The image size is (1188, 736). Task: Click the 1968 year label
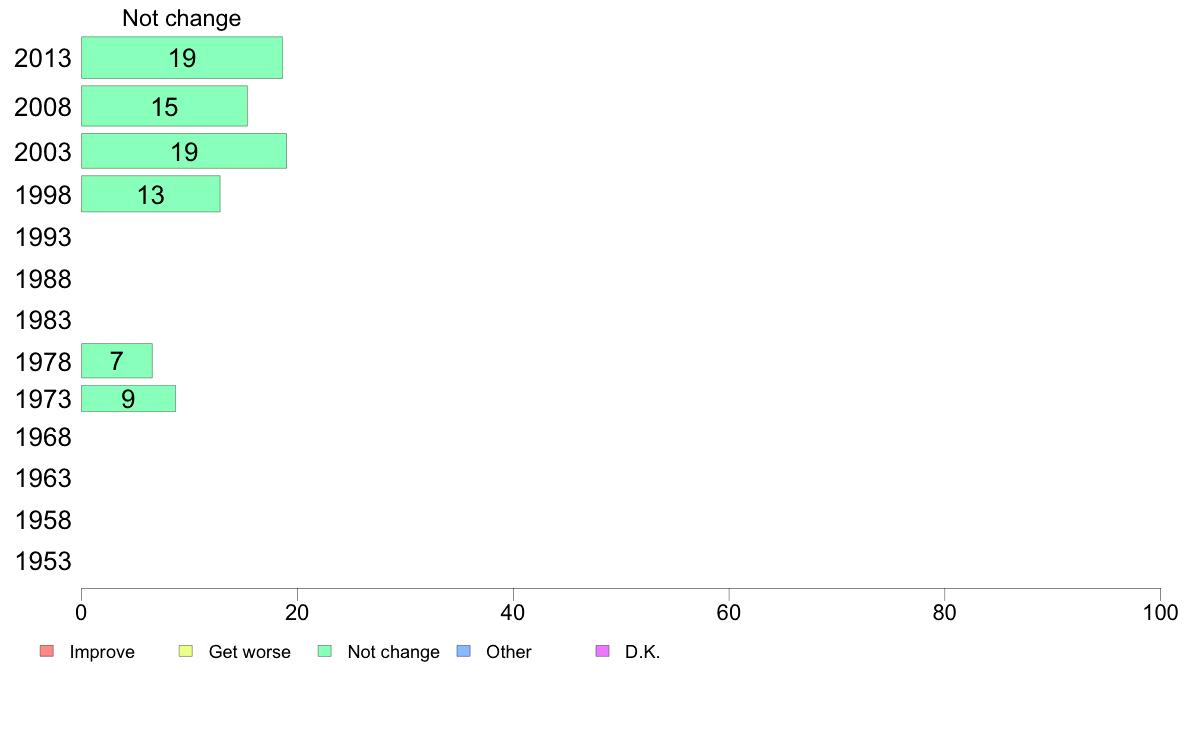(x=43, y=437)
